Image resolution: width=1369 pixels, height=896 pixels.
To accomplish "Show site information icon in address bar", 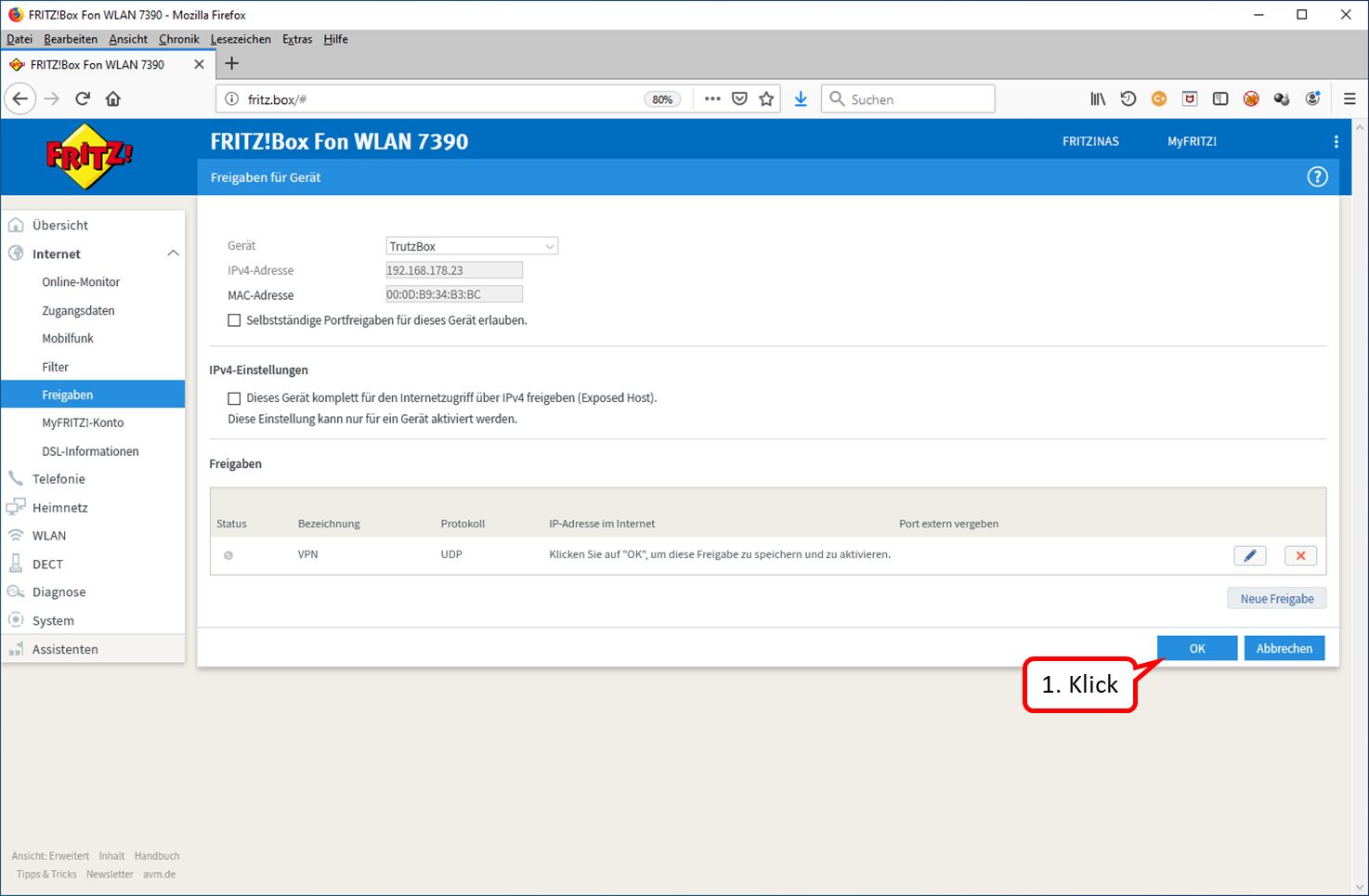I will [x=232, y=98].
